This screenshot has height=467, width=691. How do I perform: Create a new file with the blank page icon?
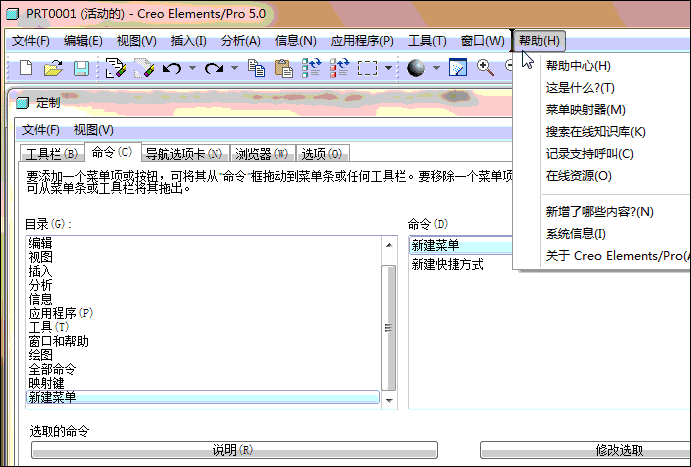click(x=26, y=68)
